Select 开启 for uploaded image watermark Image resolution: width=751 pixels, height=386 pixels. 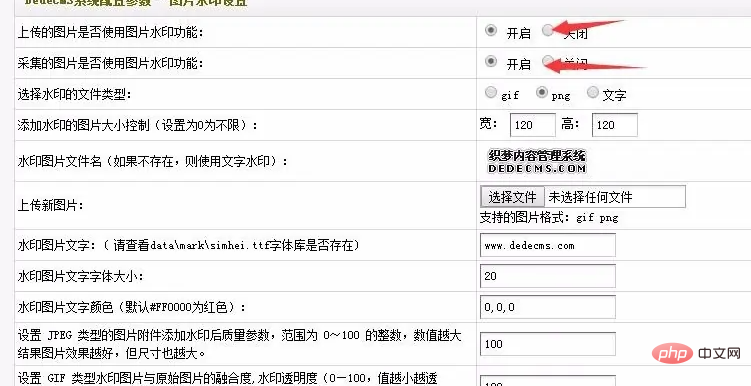[490, 31]
